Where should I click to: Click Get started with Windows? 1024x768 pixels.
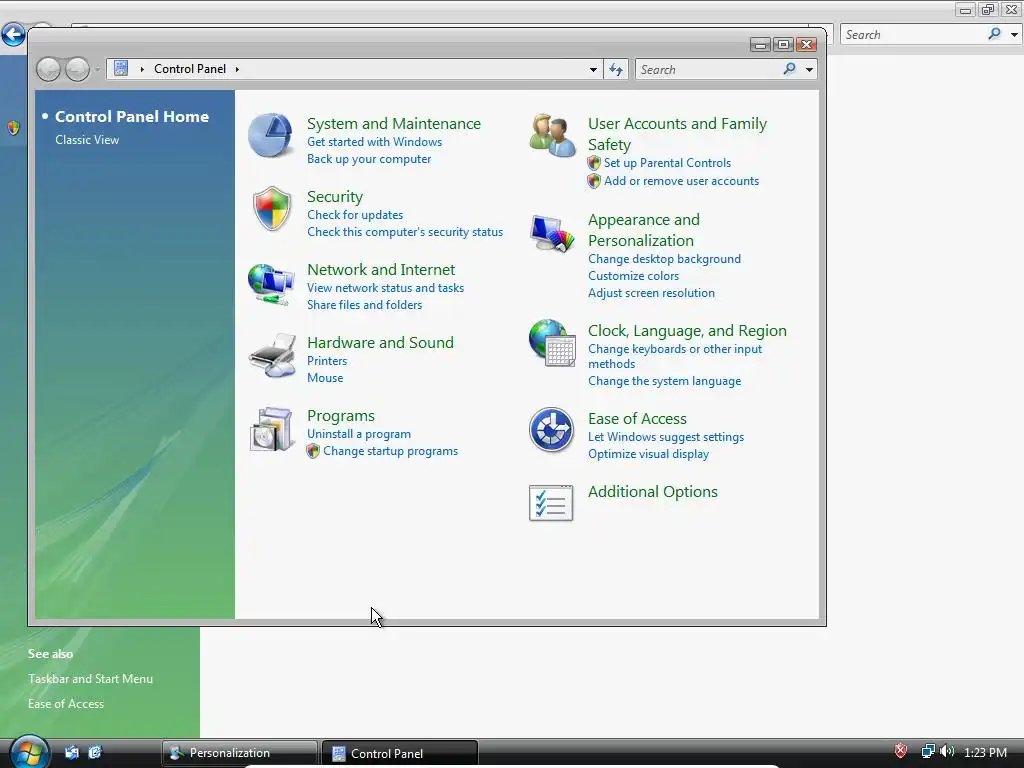(374, 142)
